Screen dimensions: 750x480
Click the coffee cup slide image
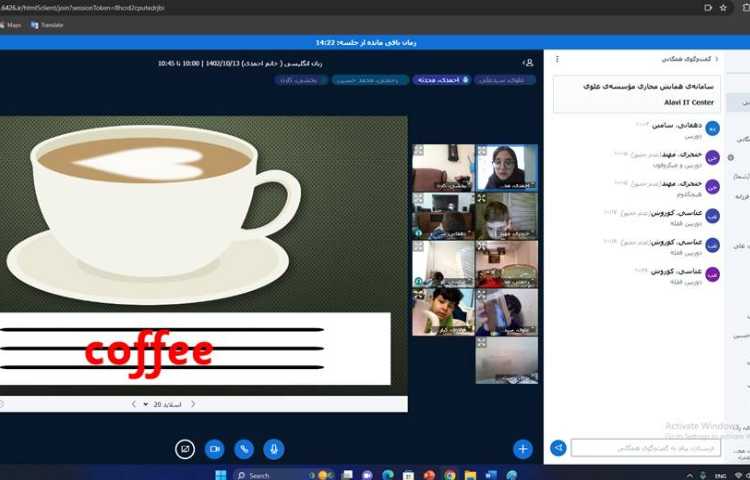(153, 215)
